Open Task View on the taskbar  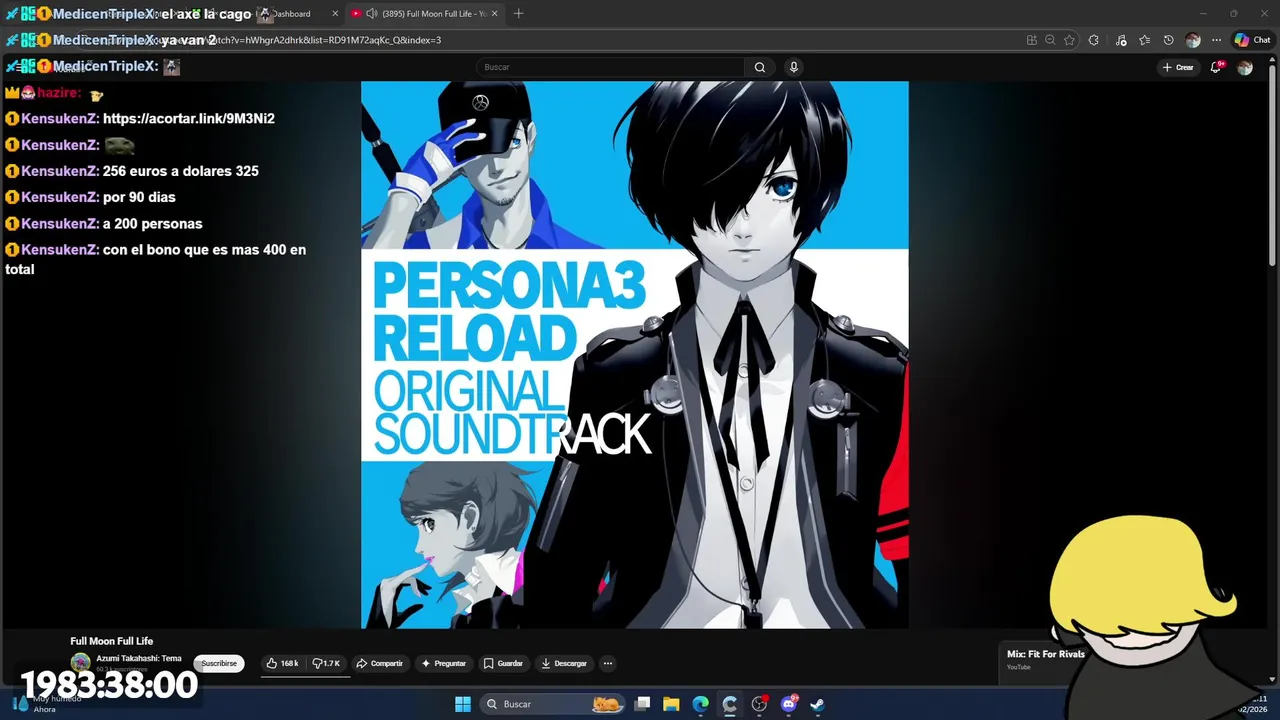pyautogui.click(x=643, y=704)
